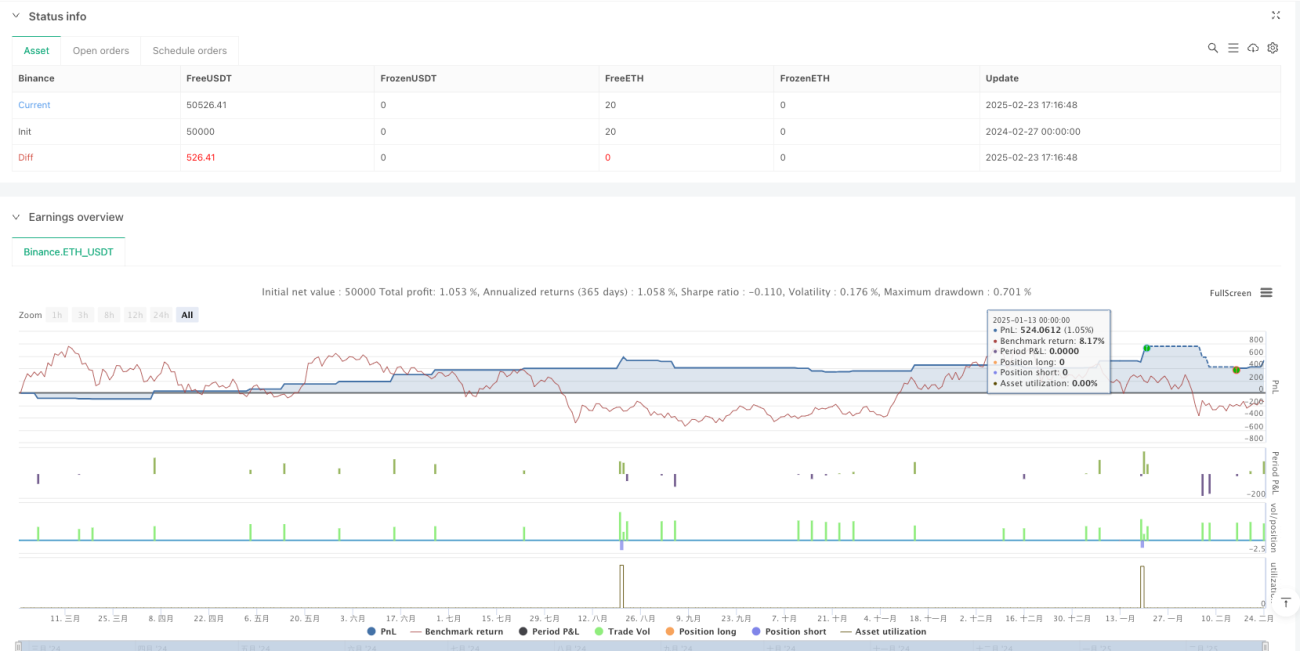The height and width of the screenshot is (651, 1300).
Task: Click the cloud download icon
Action: click(x=1253, y=48)
